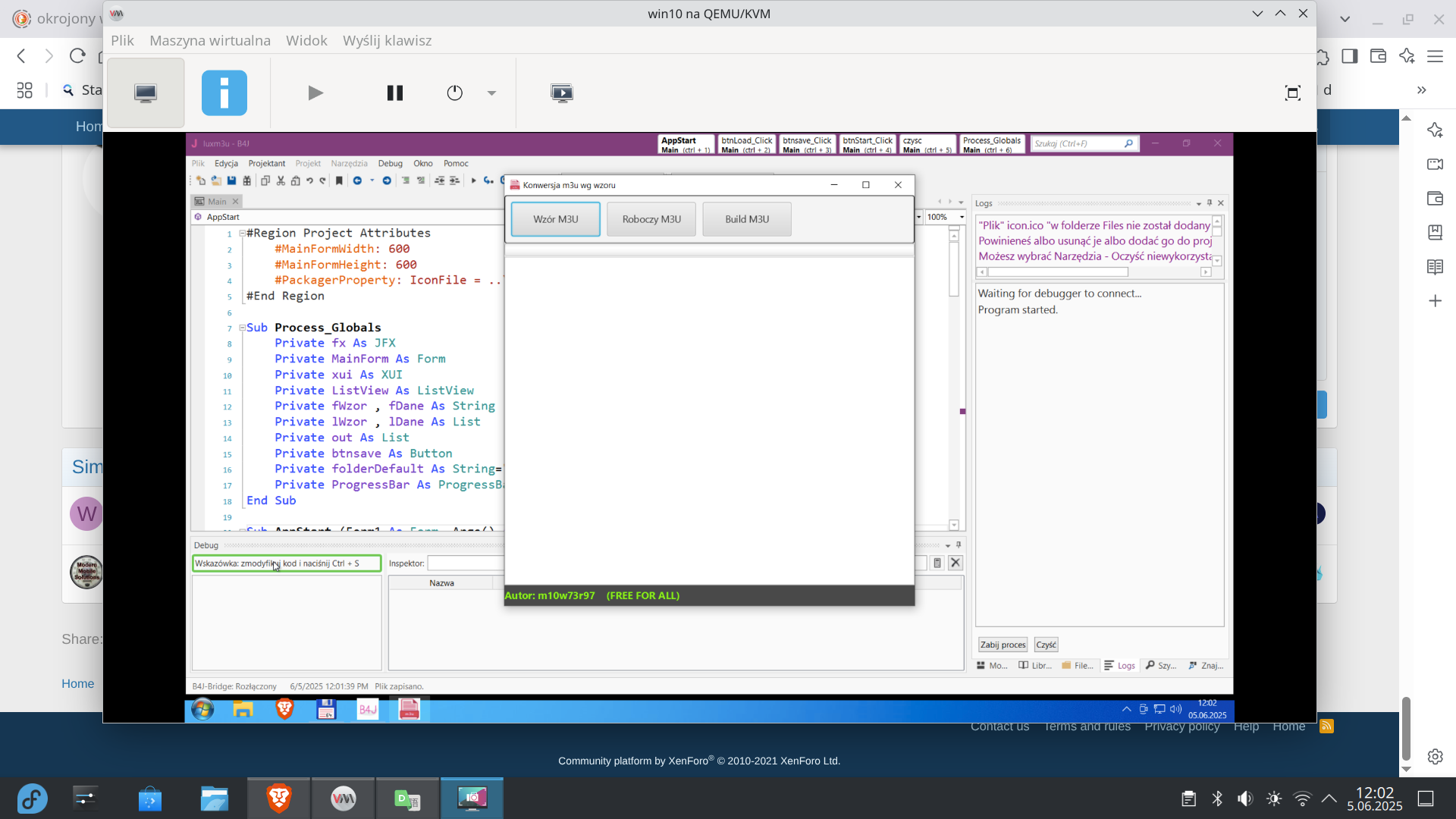The height and width of the screenshot is (819, 1456).
Task: Click the B4J icon in guest taskbar
Action: [368, 710]
